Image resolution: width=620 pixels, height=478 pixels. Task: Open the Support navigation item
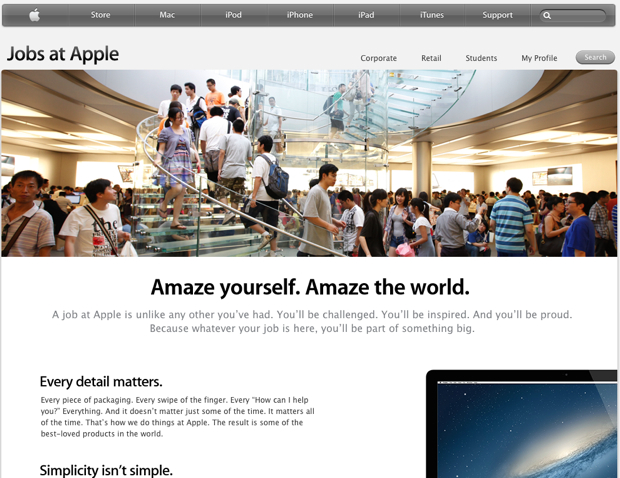coord(497,15)
